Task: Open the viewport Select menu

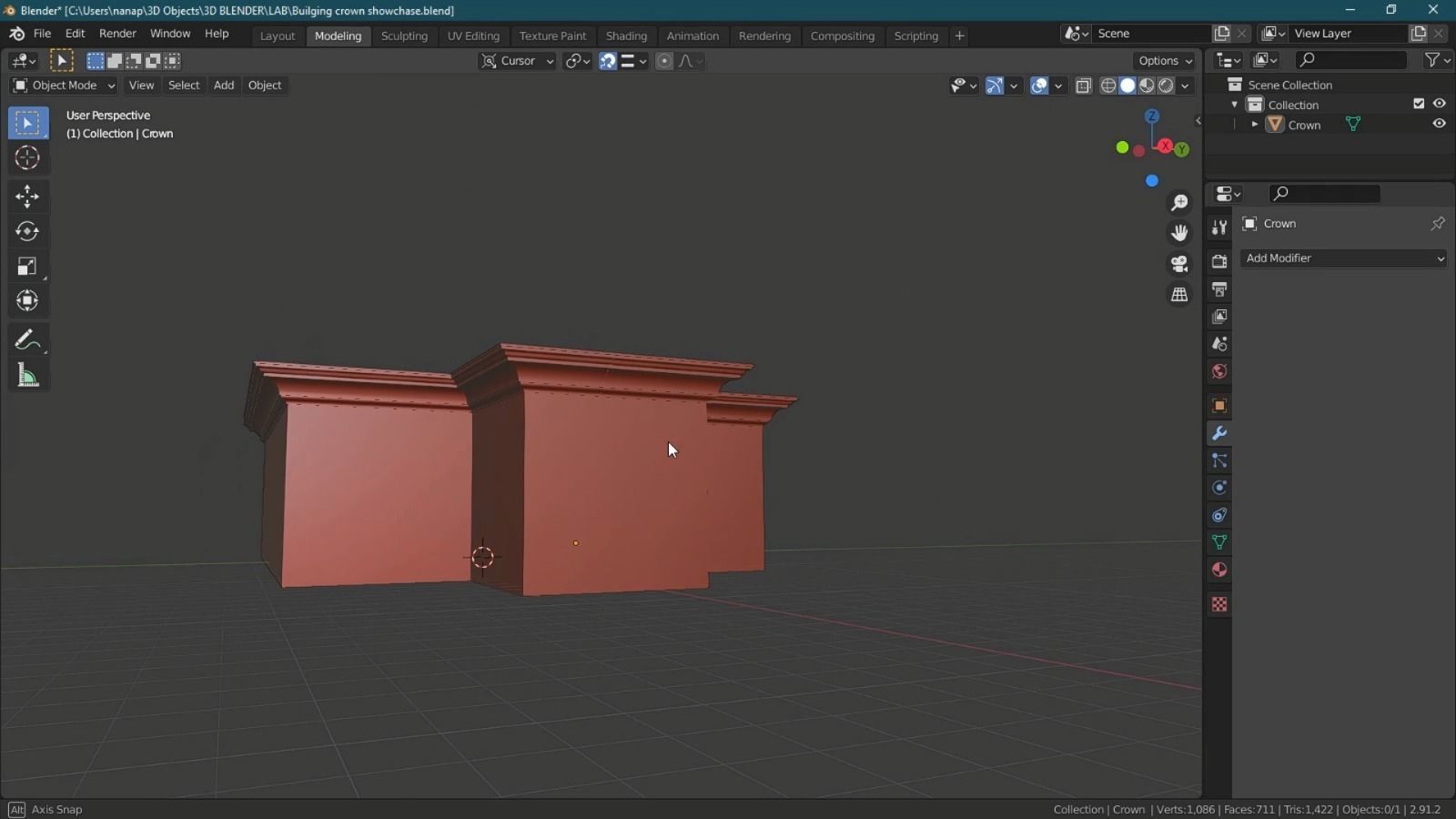Action: (x=184, y=86)
